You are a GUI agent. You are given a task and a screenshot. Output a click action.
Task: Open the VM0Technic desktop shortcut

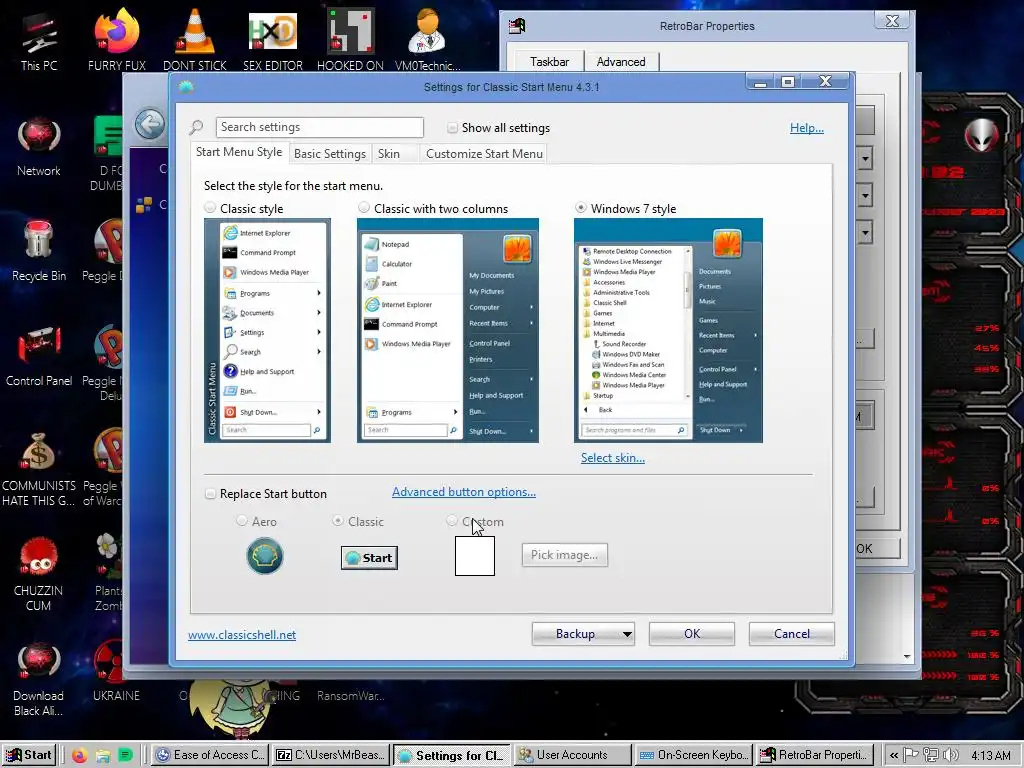point(428,40)
